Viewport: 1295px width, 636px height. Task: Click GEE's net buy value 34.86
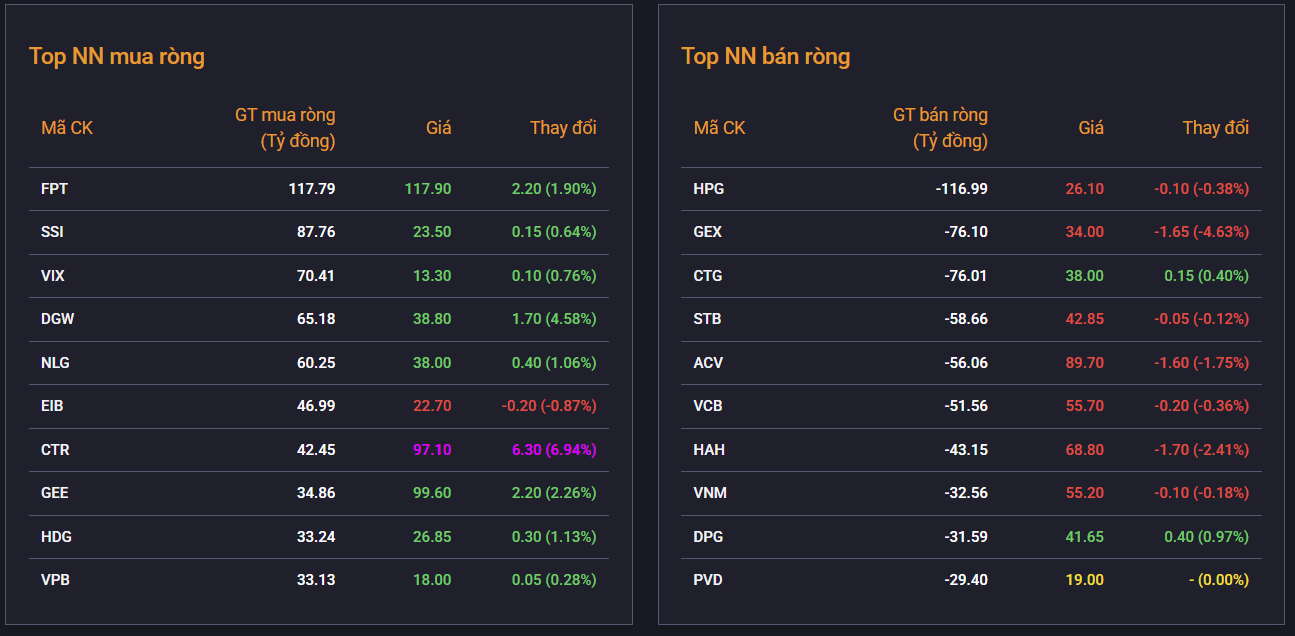(x=316, y=493)
